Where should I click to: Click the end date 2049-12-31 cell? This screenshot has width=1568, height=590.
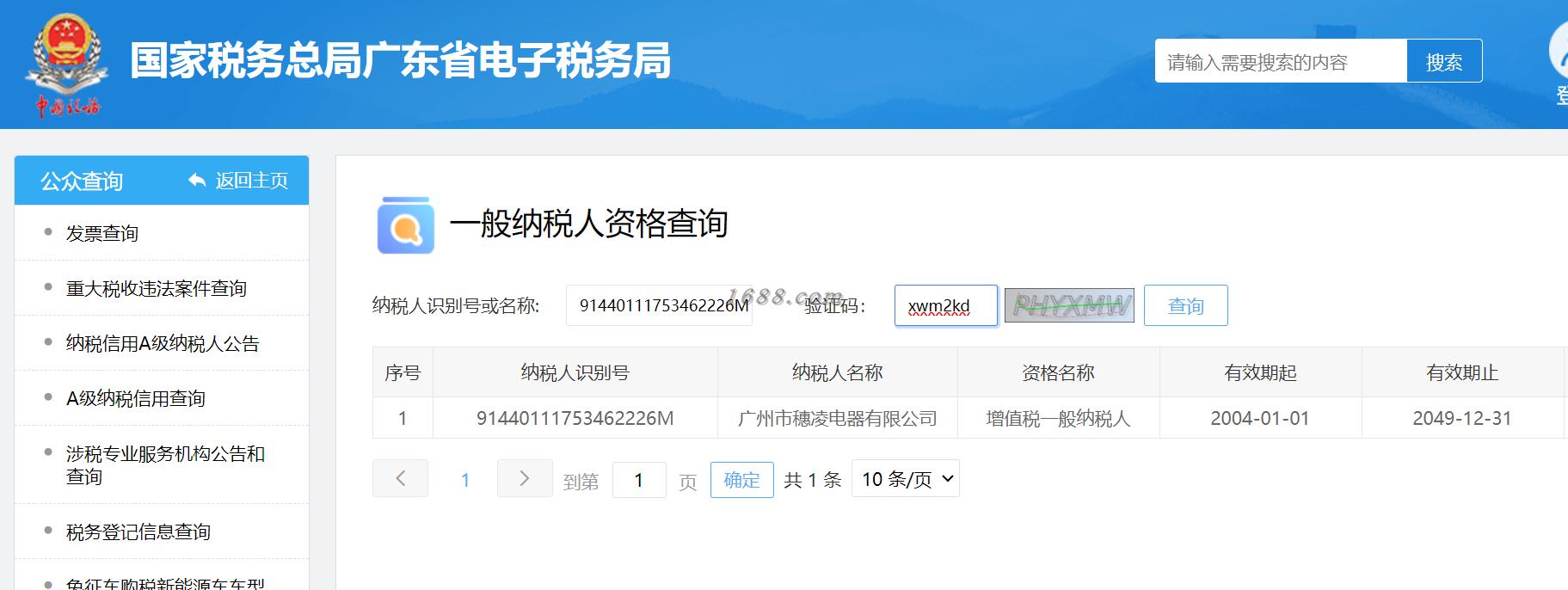coord(1462,418)
